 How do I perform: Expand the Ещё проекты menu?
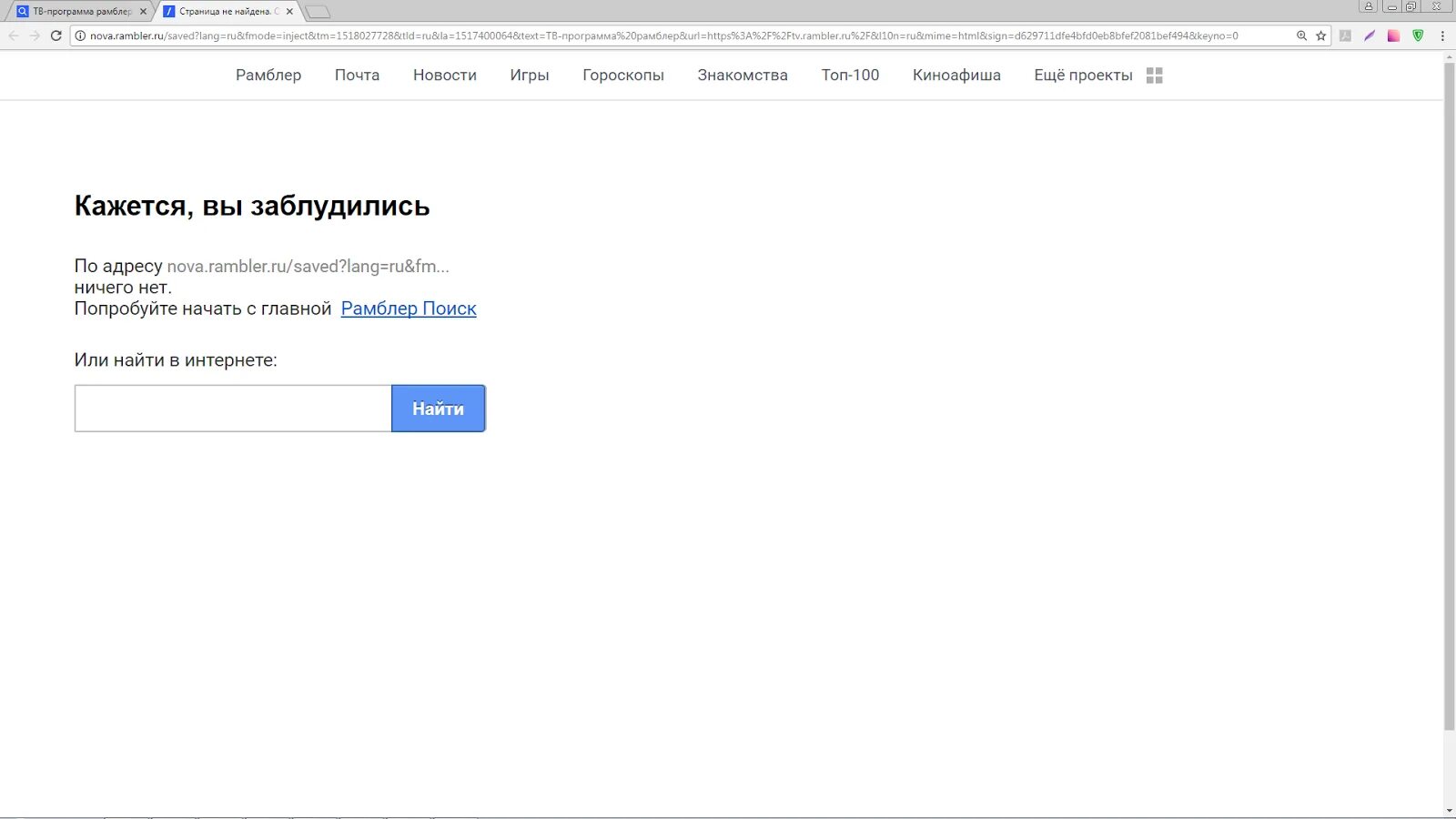coord(1083,76)
